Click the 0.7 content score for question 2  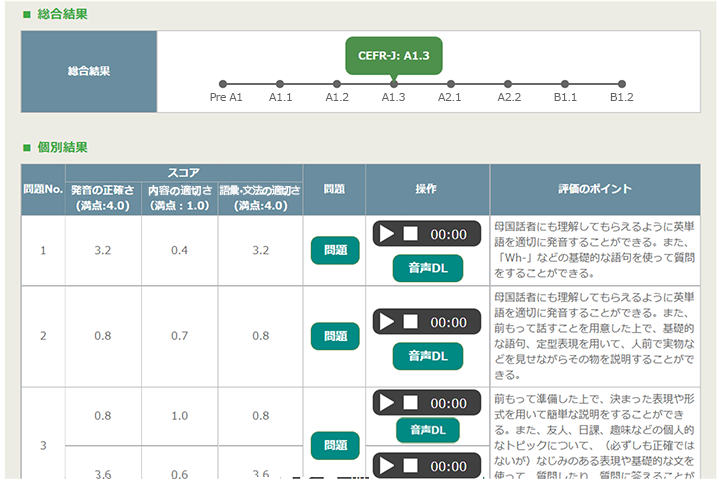[x=179, y=336]
